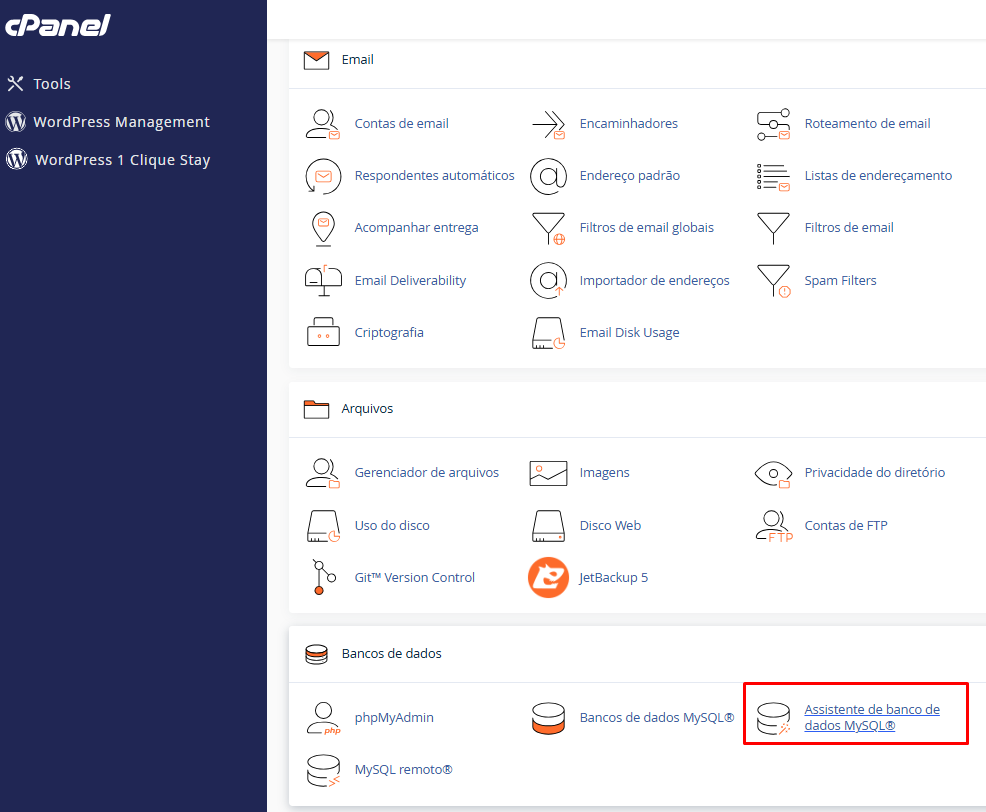The width and height of the screenshot is (986, 812).
Task: Open Assistente de banco de dados MySQL link
Action: (x=871, y=717)
